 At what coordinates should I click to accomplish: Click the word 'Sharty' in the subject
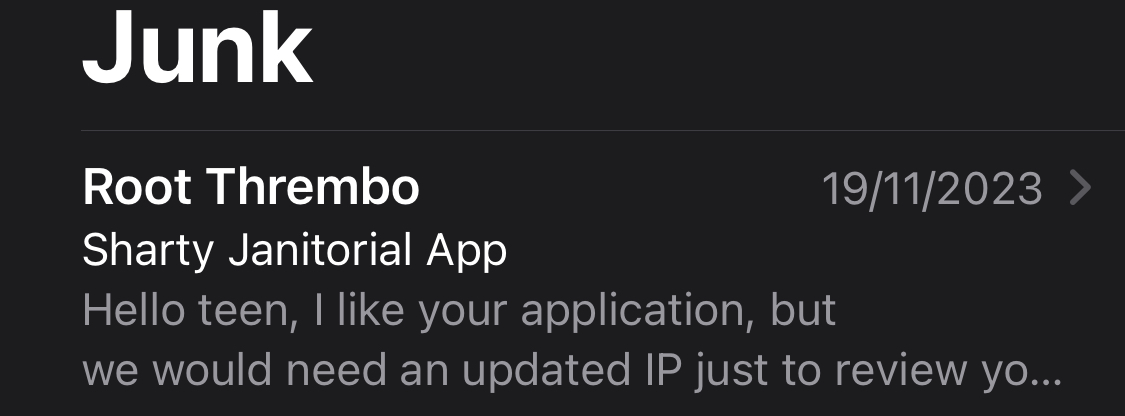[149, 252]
